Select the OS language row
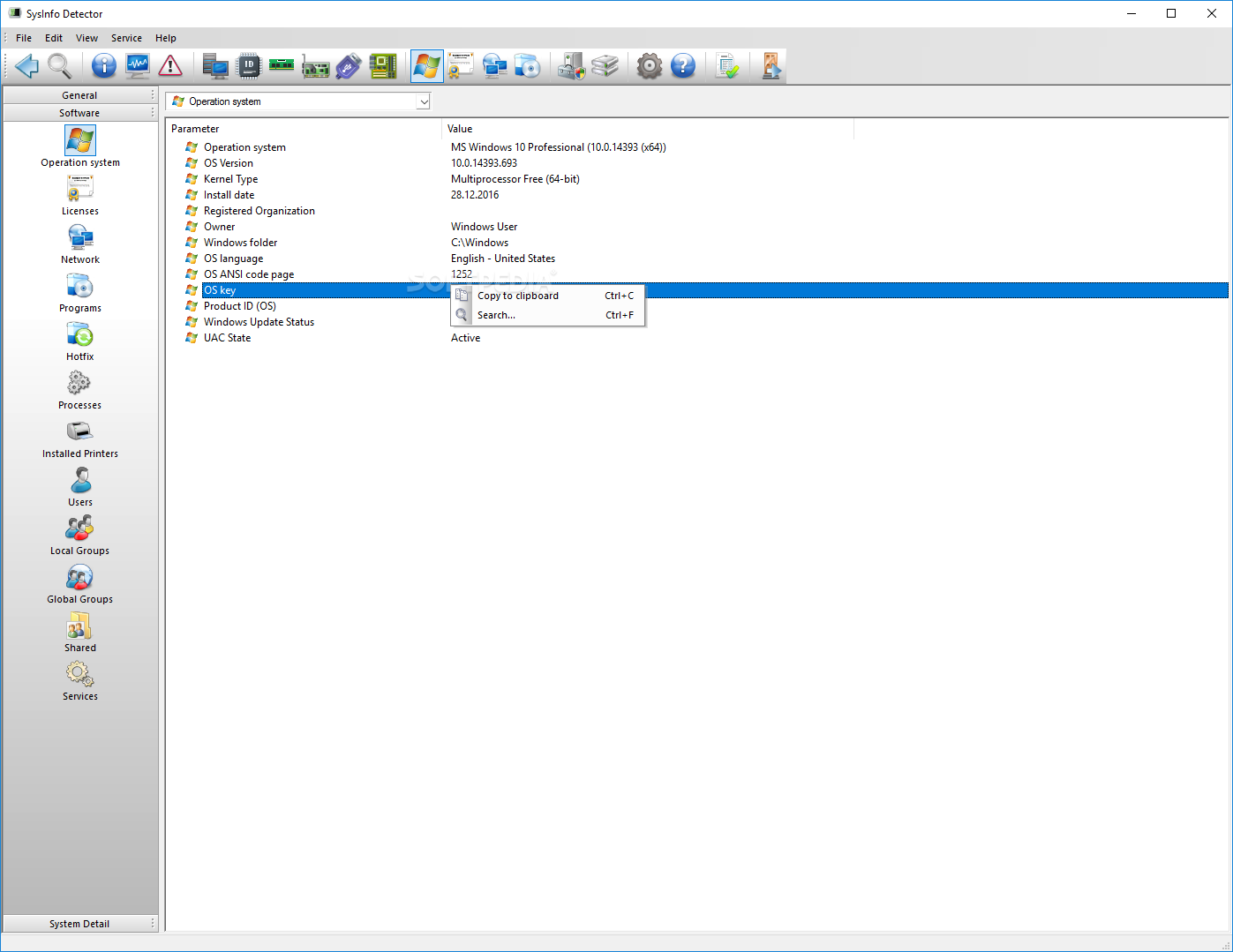 [x=697, y=259]
